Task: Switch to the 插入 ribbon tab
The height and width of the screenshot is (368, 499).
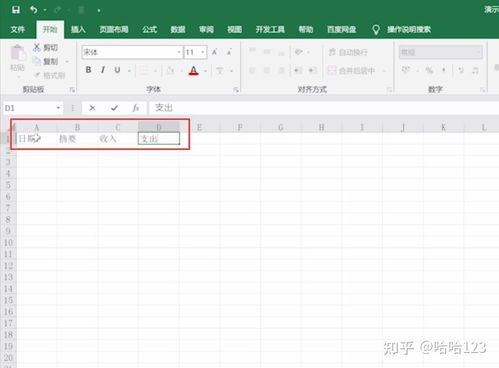Action: pos(78,29)
